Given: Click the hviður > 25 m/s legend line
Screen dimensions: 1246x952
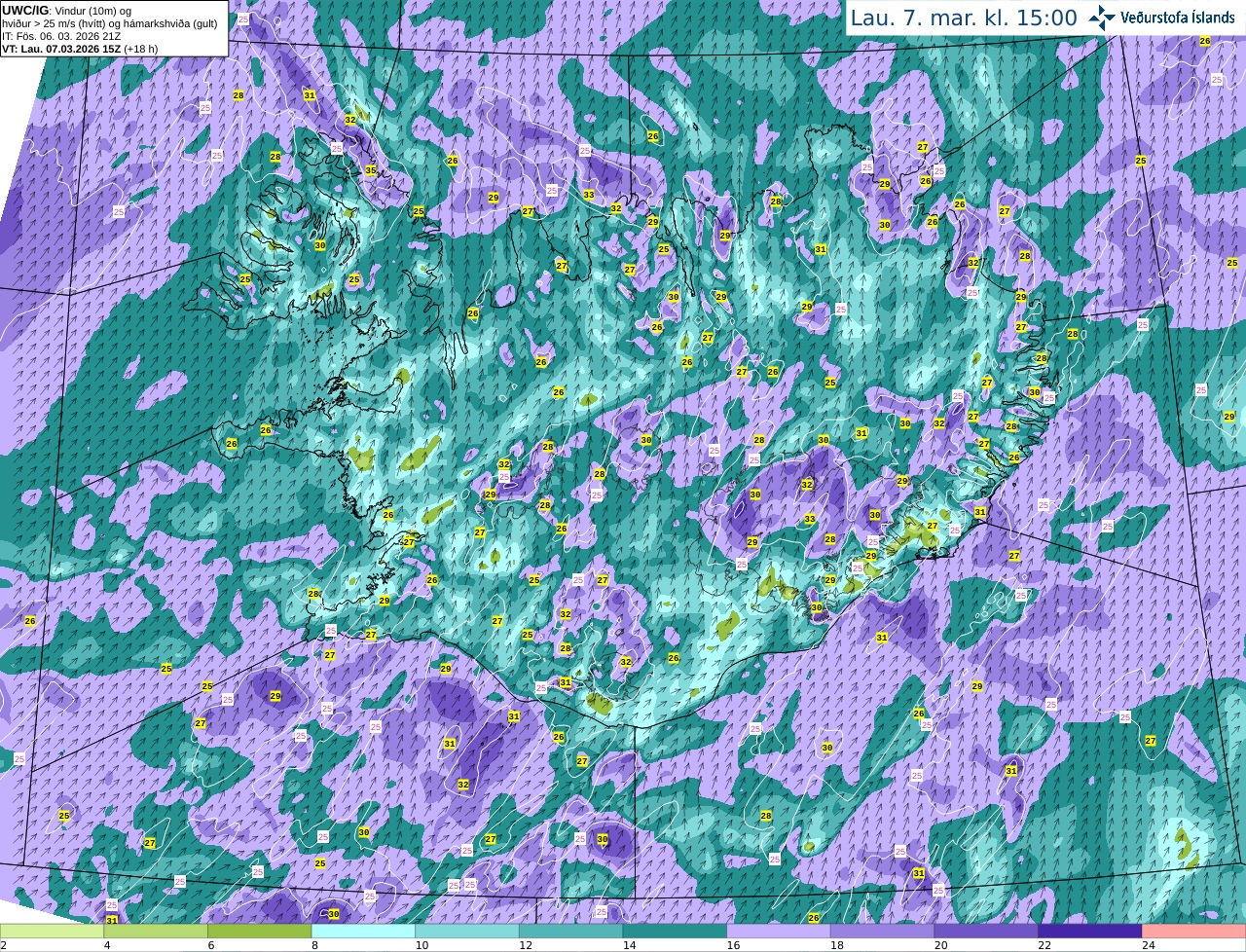Looking at the screenshot, I should pos(110,23).
